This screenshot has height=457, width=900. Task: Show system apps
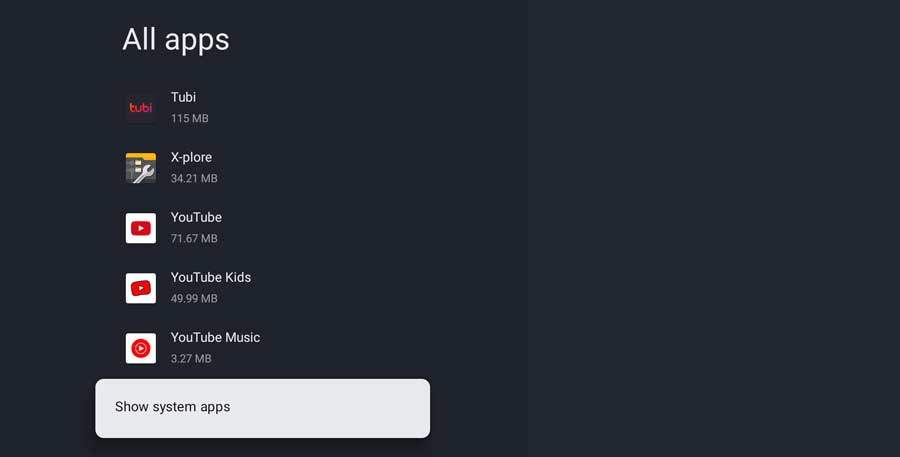[x=262, y=408]
